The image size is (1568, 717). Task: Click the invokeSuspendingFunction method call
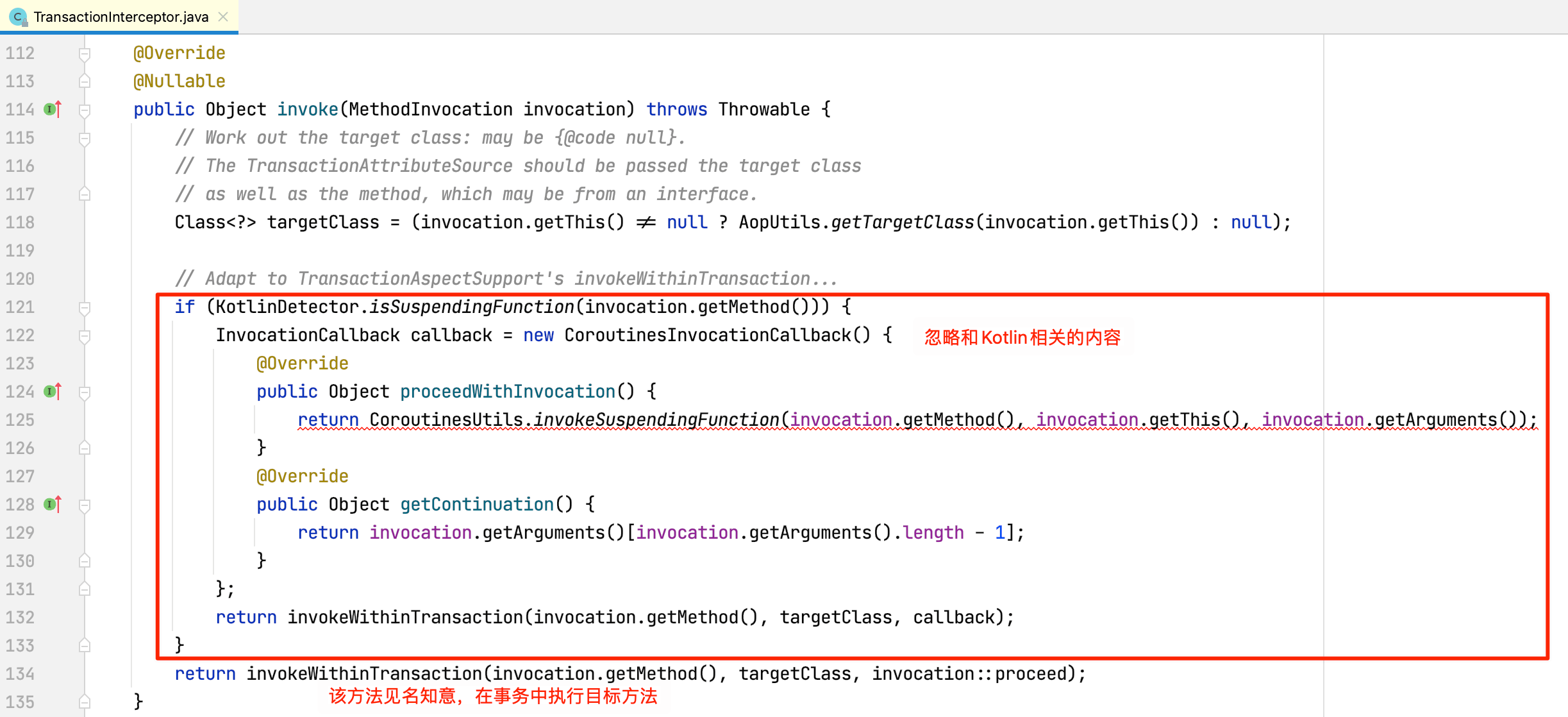point(656,420)
